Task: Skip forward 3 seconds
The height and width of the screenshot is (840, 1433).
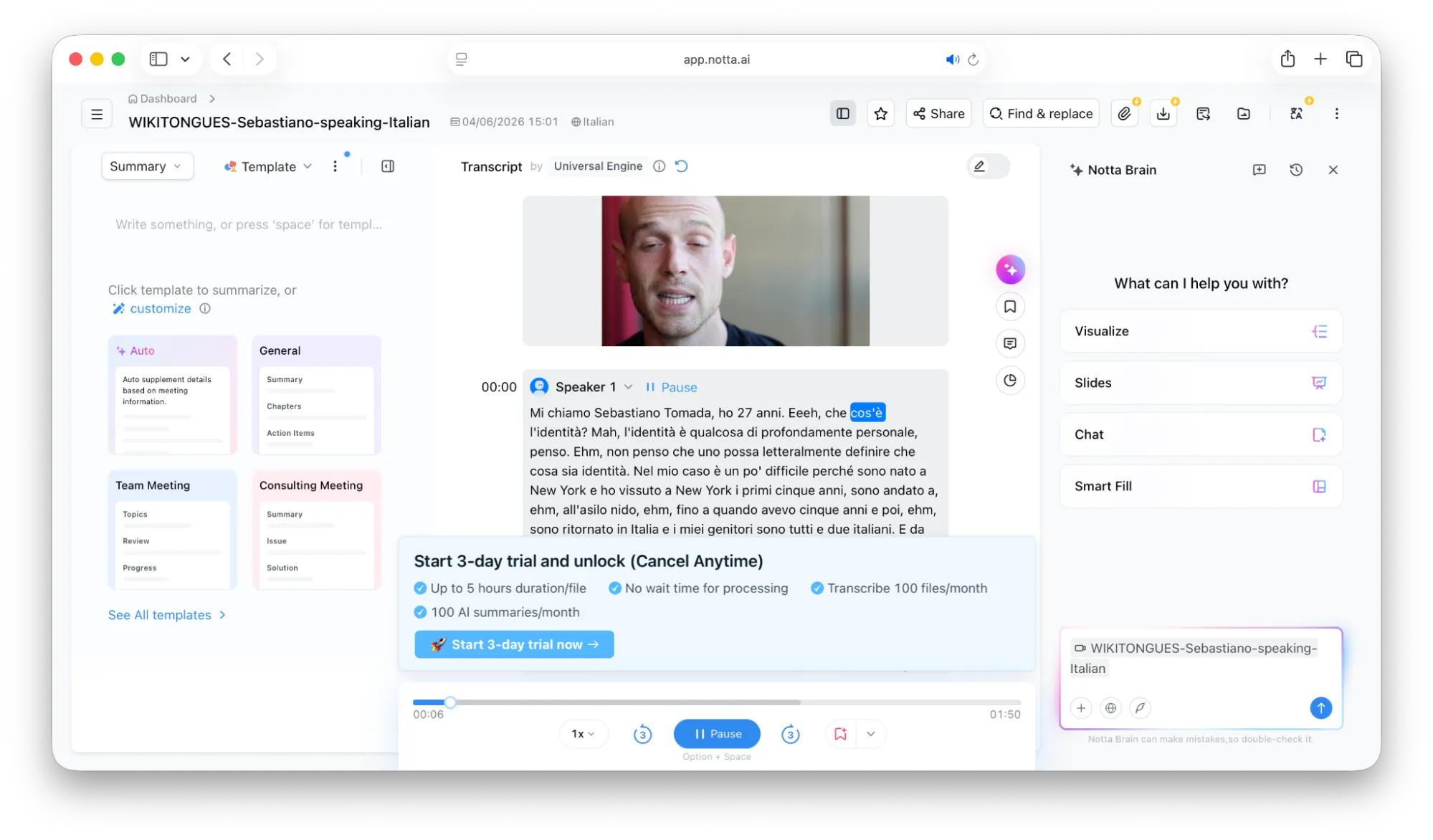Action: point(791,734)
